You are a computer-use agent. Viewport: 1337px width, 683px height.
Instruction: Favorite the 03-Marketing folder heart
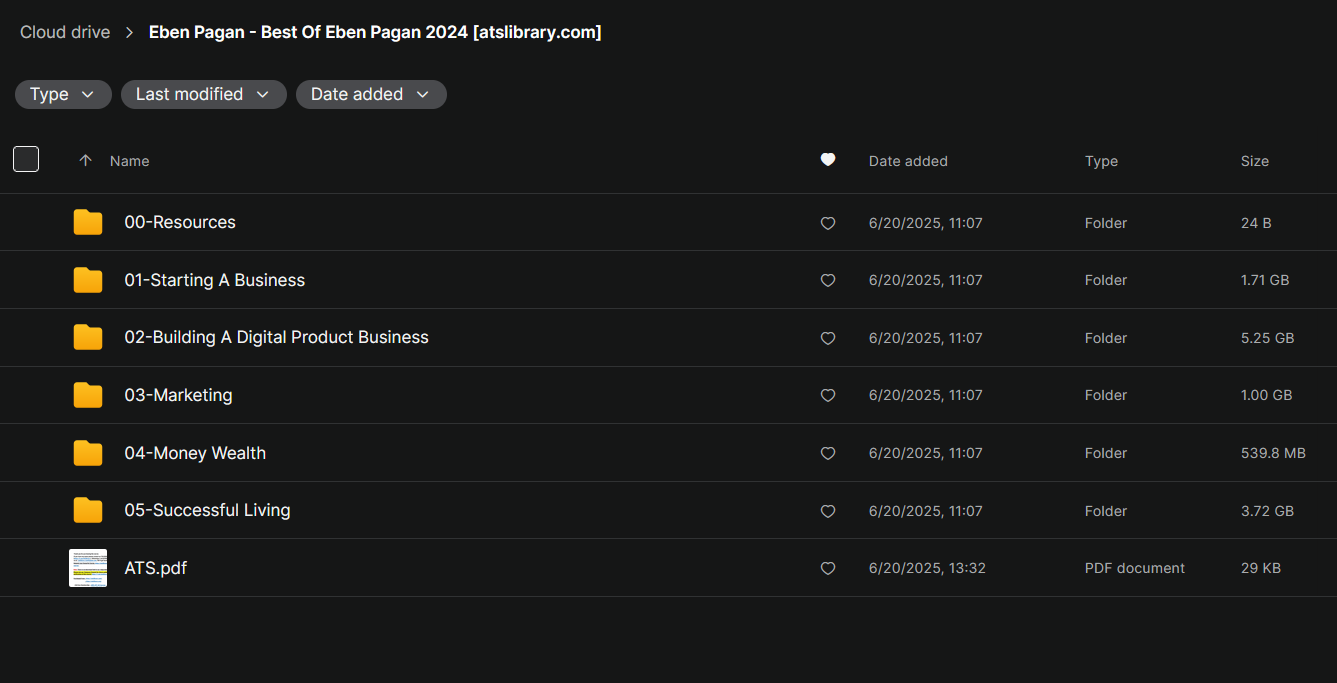[x=828, y=396]
